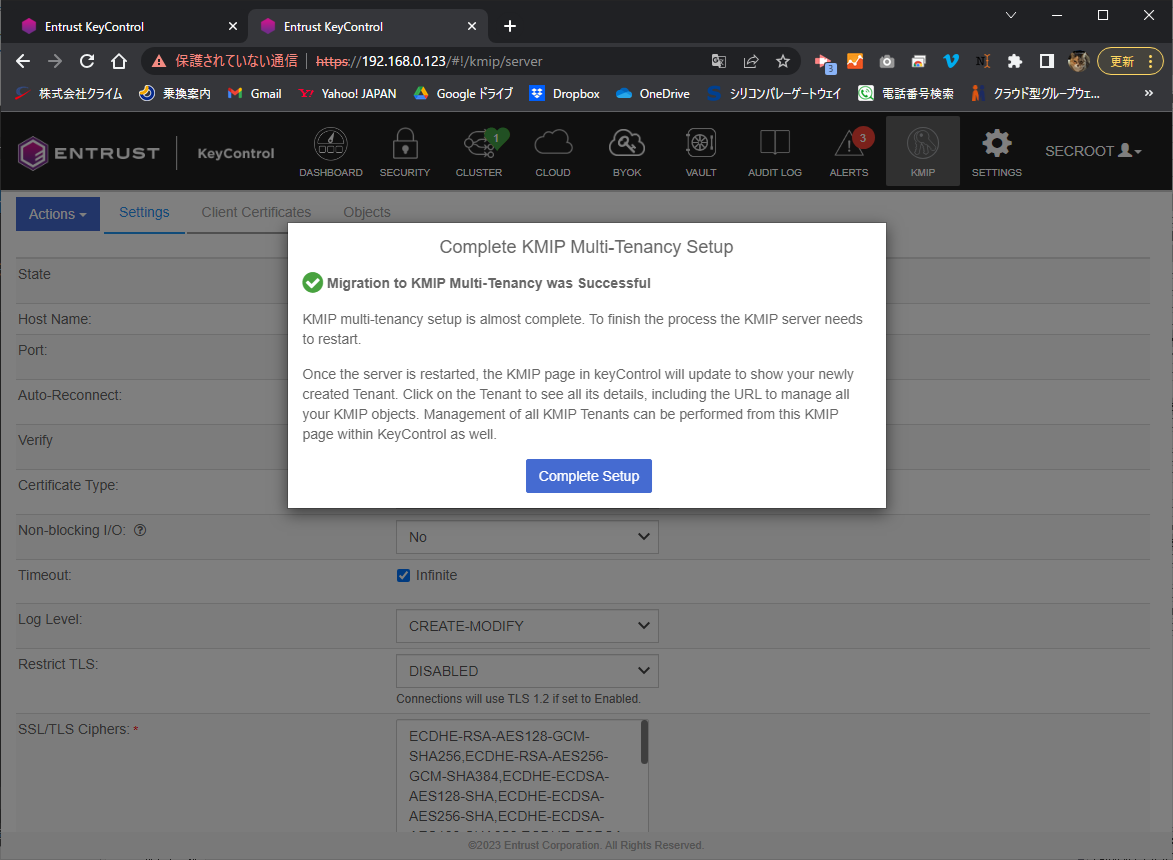Screen dimensions: 1173x860
Task: Bookmark this page with star icon
Action: (x=782, y=61)
